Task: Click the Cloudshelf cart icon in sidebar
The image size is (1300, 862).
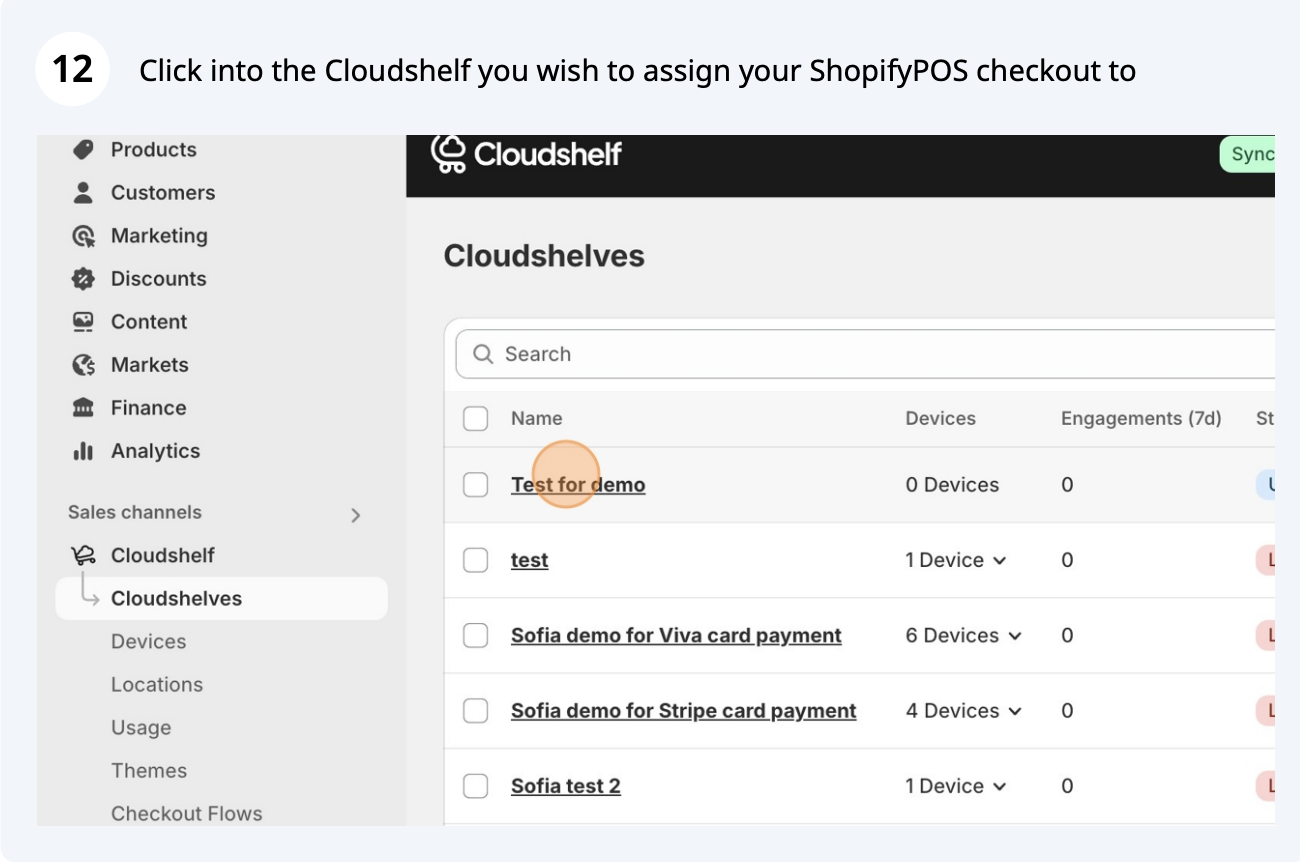Action: (x=83, y=555)
